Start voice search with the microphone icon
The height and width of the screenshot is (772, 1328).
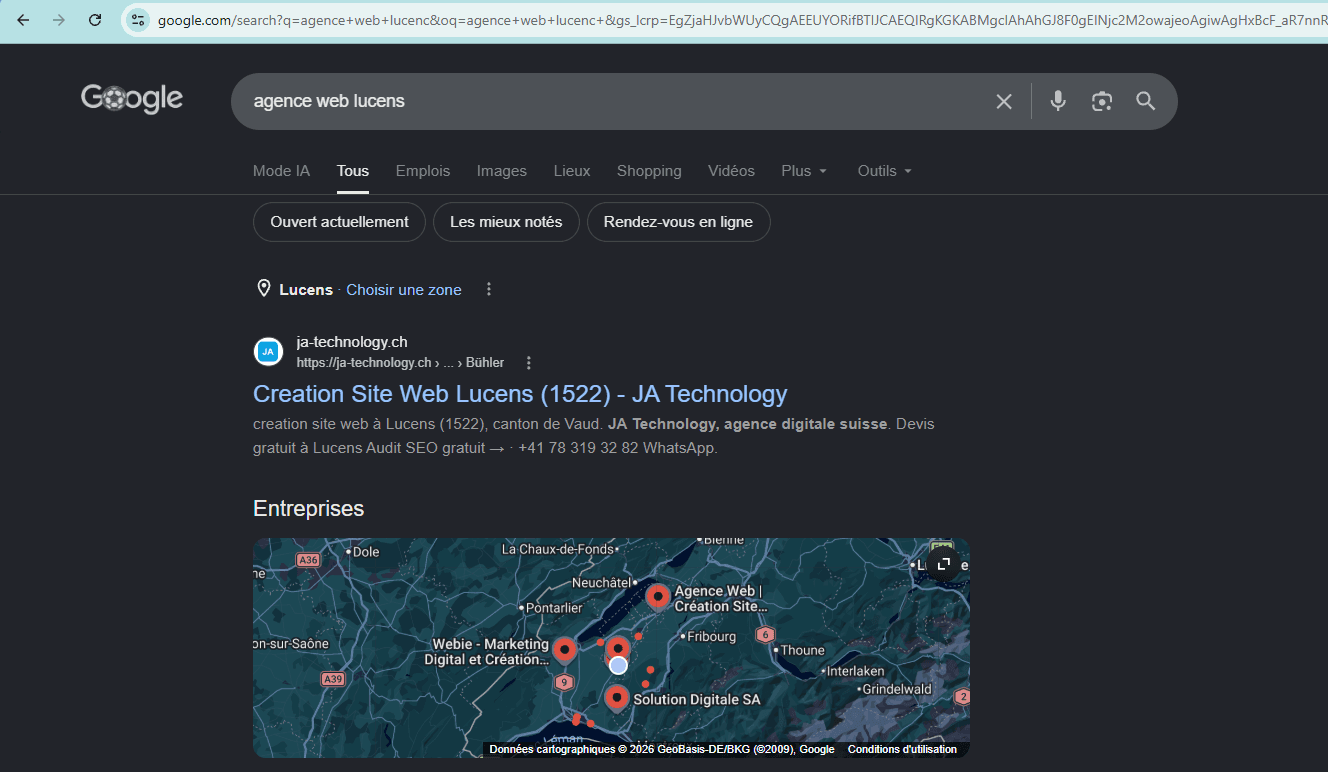(1058, 101)
